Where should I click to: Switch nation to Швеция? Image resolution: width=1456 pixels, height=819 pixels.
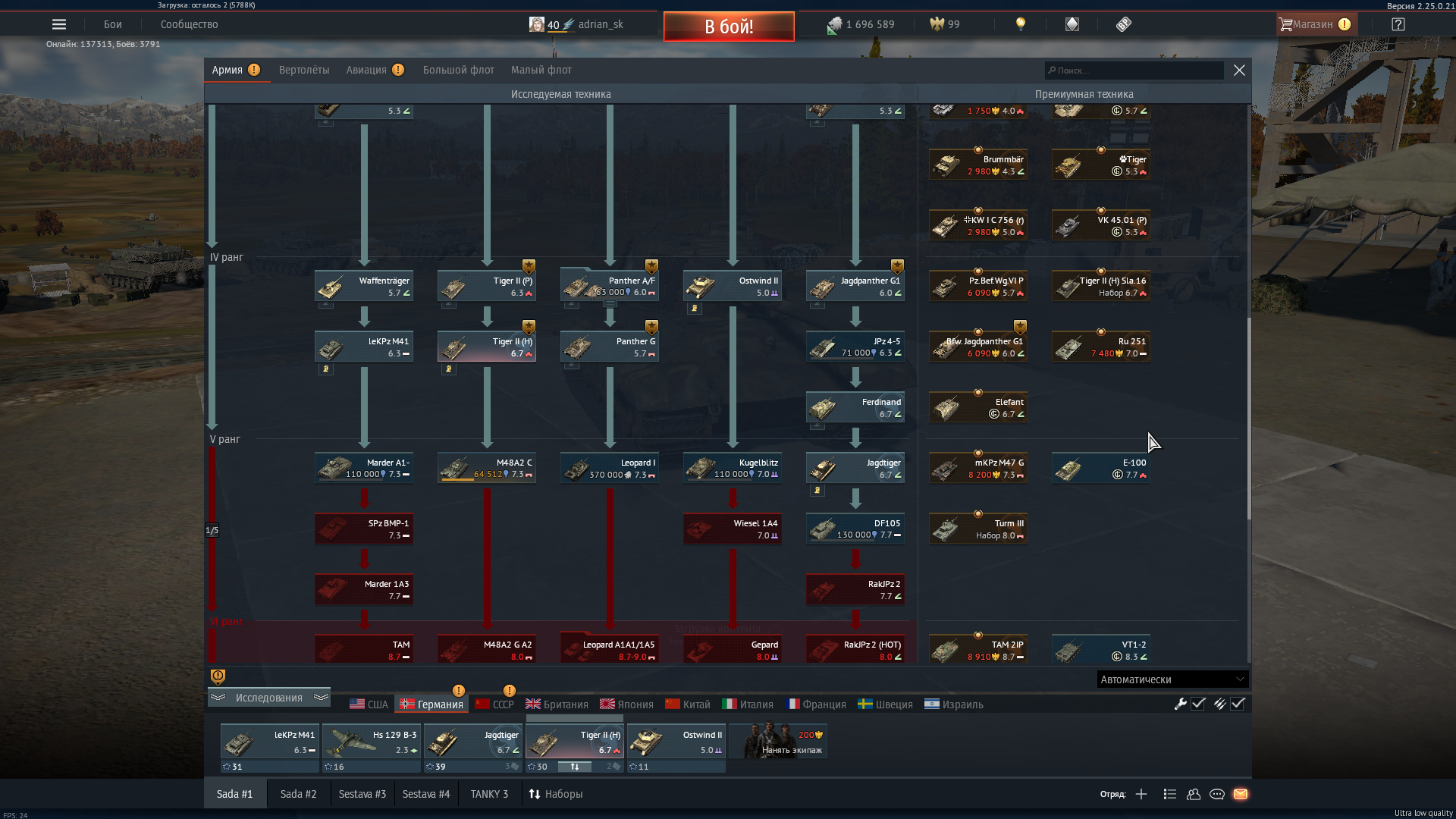(885, 704)
